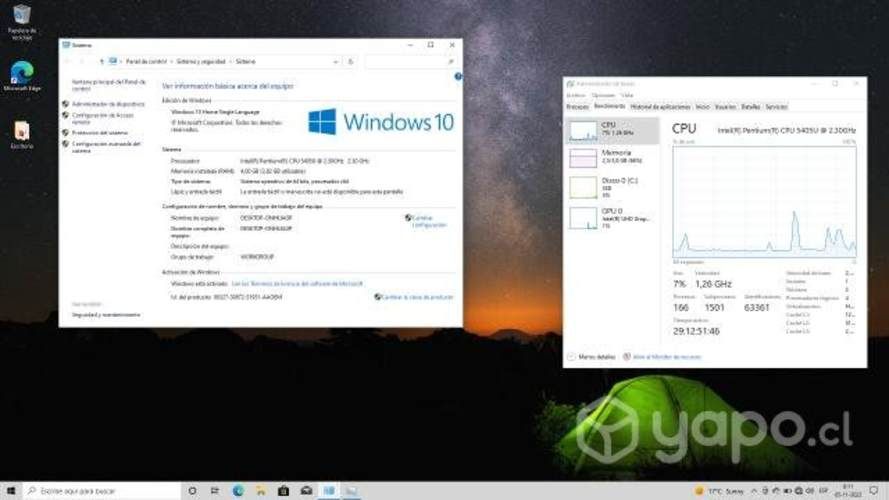The height and width of the screenshot is (500, 889).
Task: Click the Administrador de dispositivos link
Action: coord(107,103)
